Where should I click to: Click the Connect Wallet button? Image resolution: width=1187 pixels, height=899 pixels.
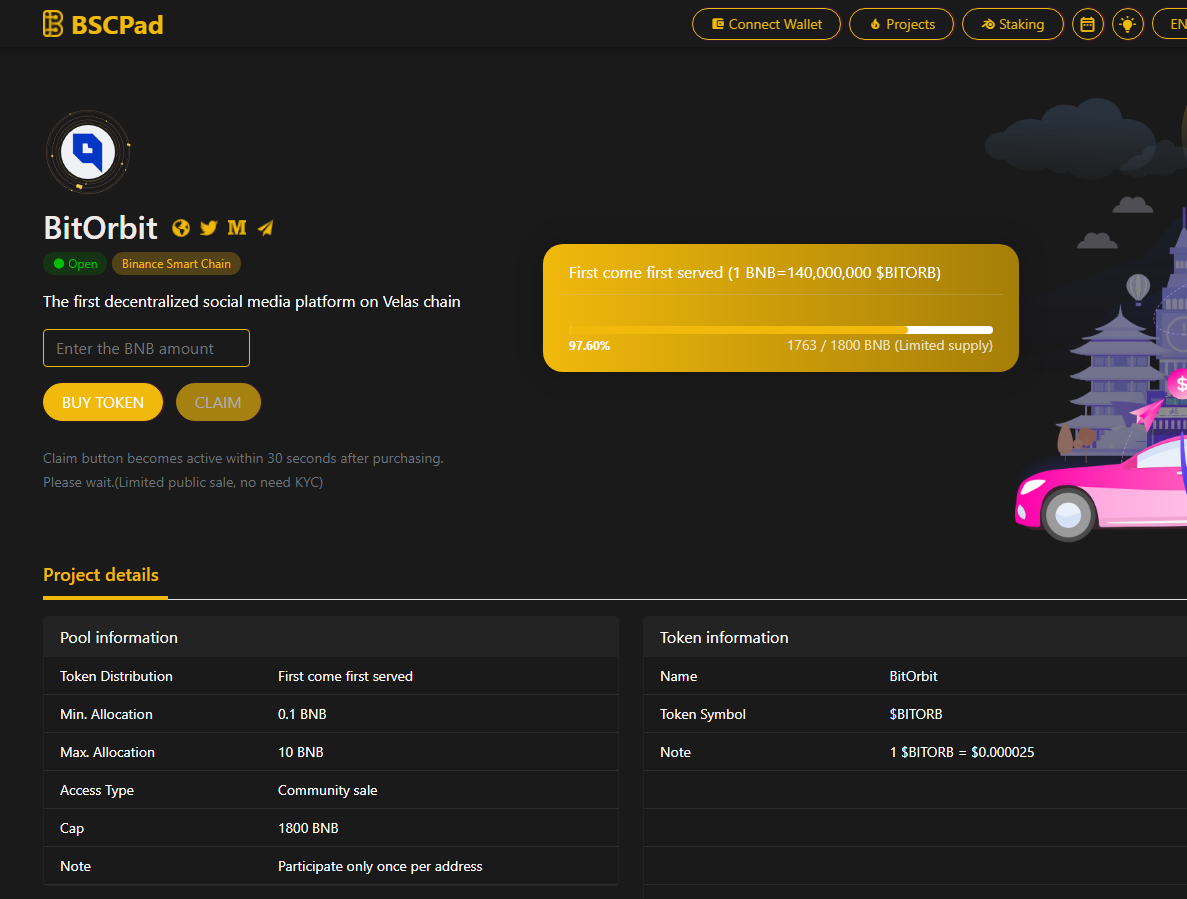766,24
